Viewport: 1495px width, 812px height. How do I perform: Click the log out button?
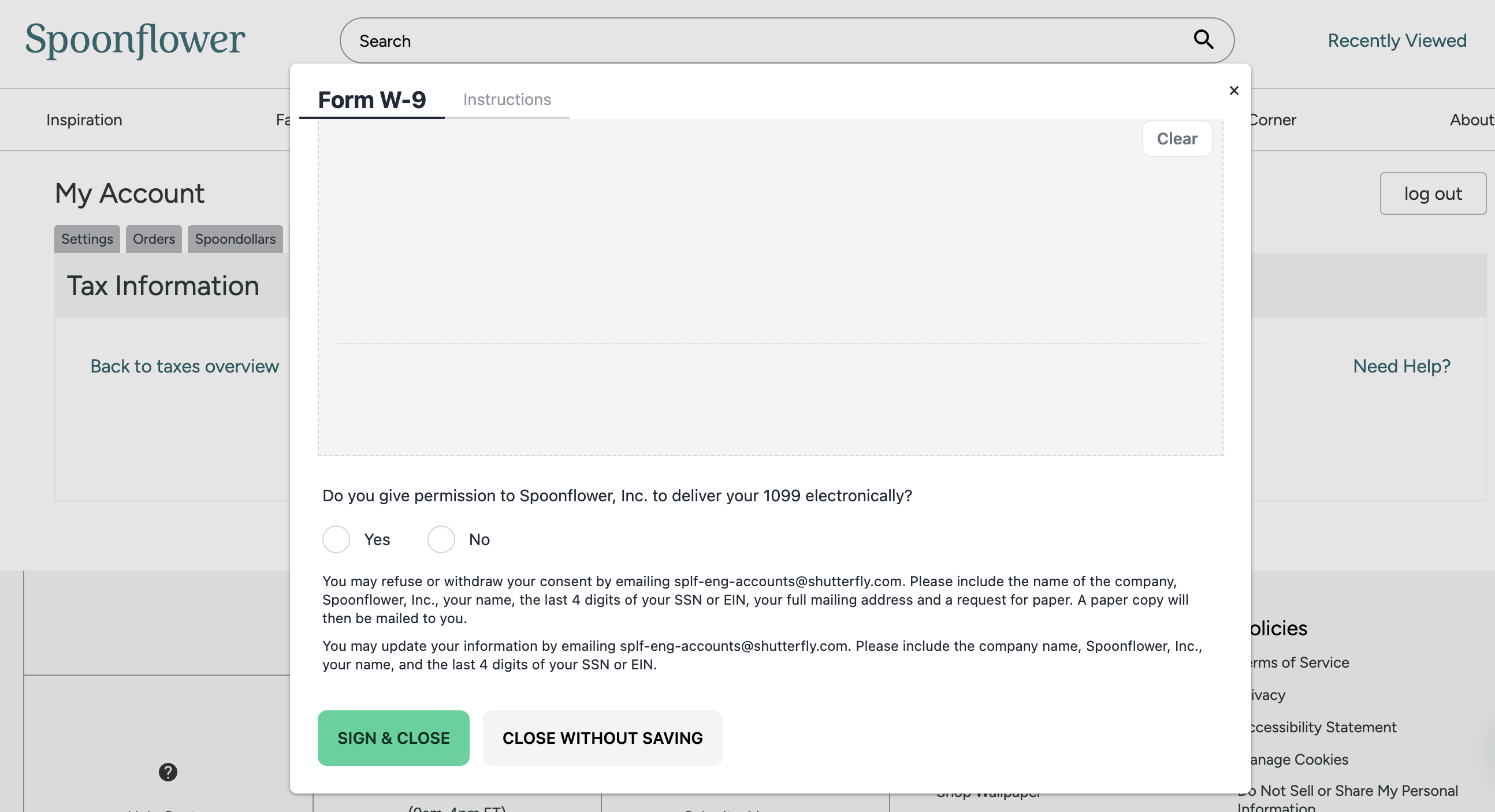1432,193
